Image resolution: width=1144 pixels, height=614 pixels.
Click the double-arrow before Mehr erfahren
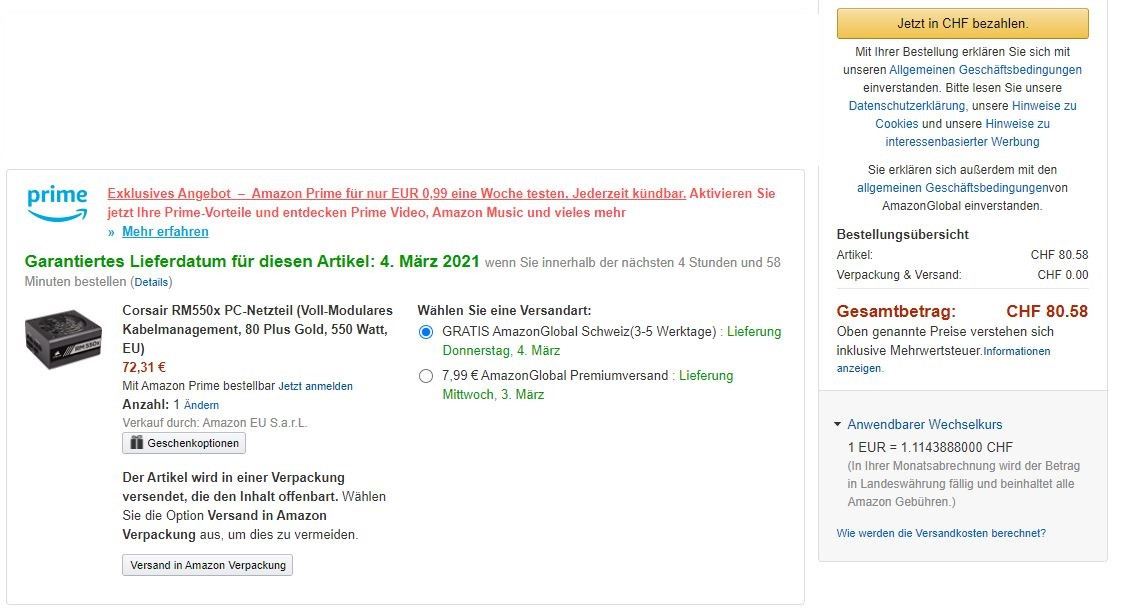pos(112,232)
